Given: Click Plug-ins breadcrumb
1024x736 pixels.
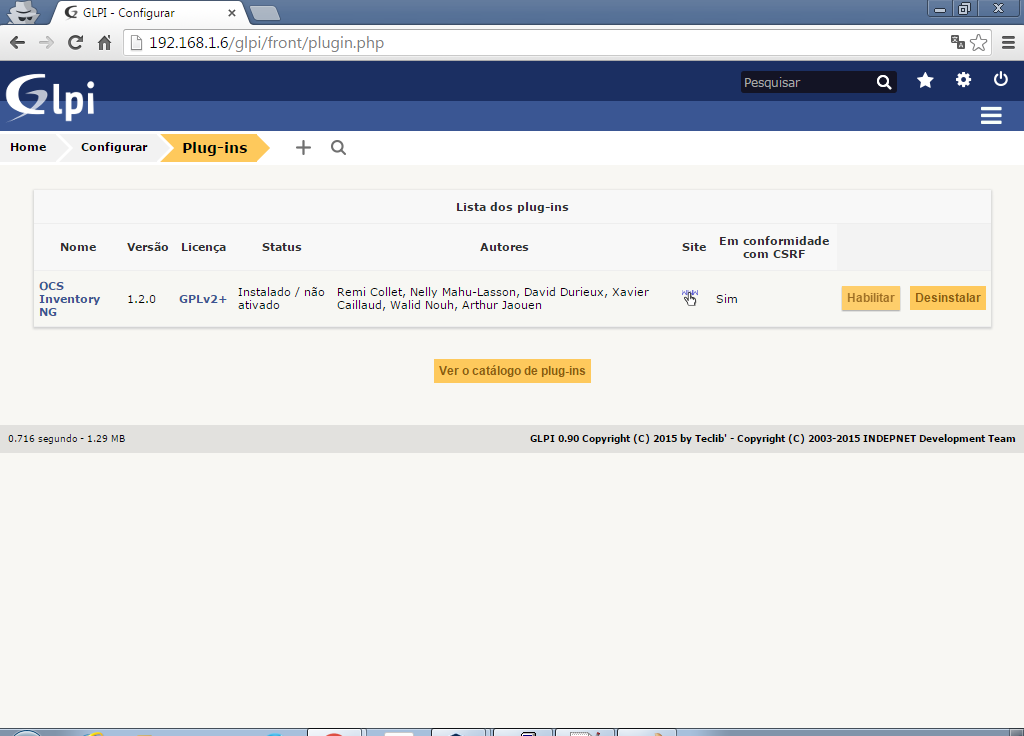Looking at the screenshot, I should [215, 148].
